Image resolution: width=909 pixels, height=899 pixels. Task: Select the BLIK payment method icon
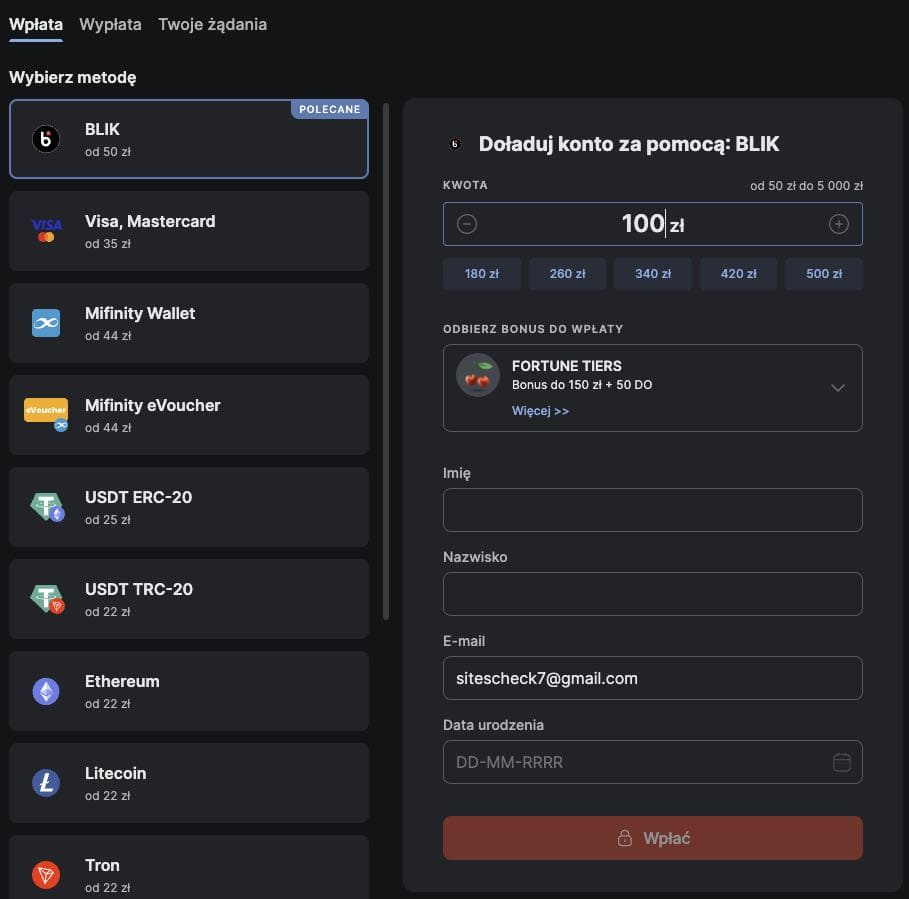click(x=46, y=139)
